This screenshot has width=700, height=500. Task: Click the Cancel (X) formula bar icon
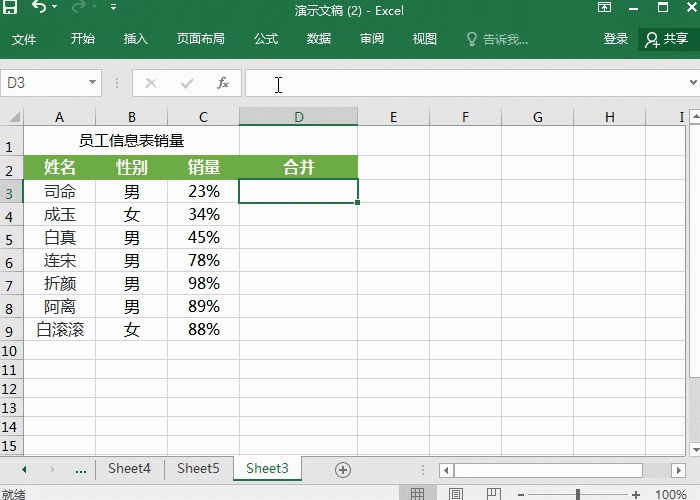click(151, 83)
